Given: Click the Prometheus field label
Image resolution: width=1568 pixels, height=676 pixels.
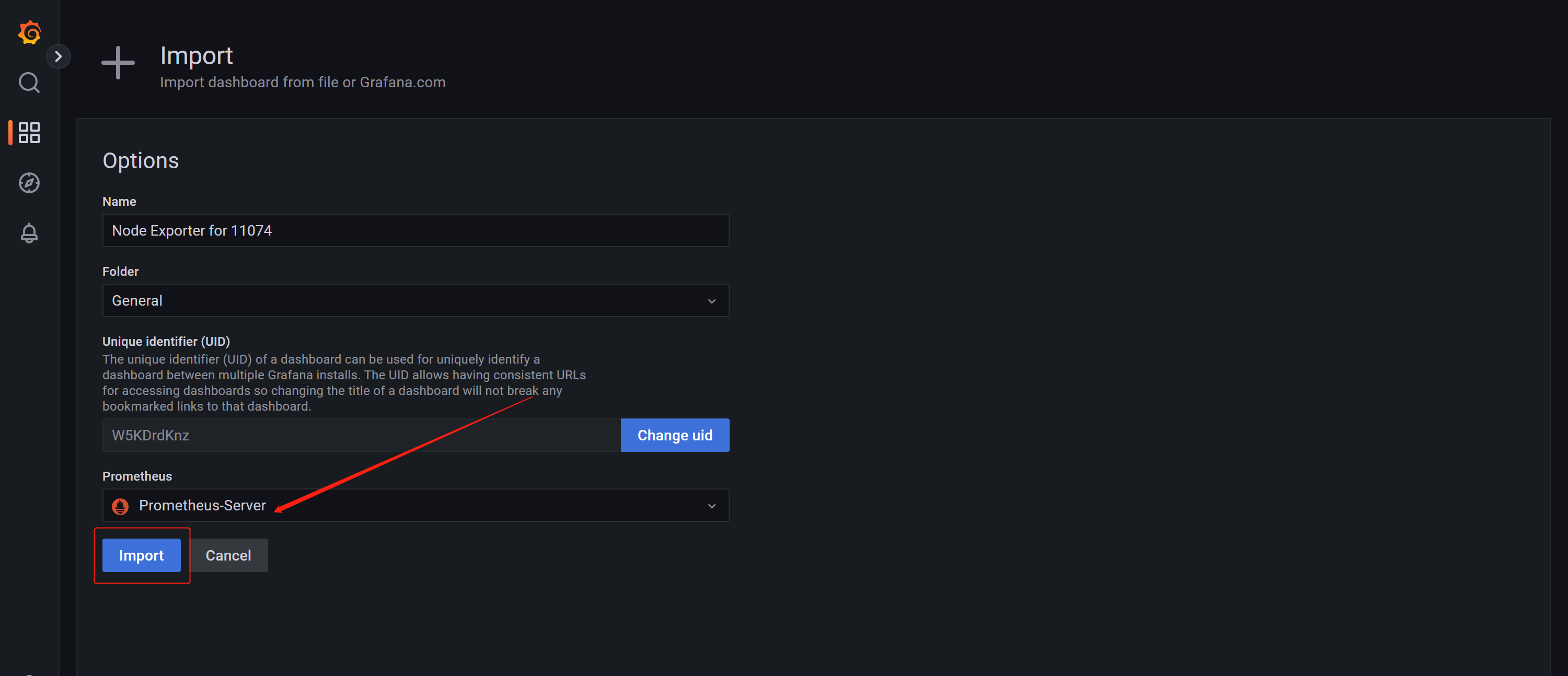Looking at the screenshot, I should point(137,476).
